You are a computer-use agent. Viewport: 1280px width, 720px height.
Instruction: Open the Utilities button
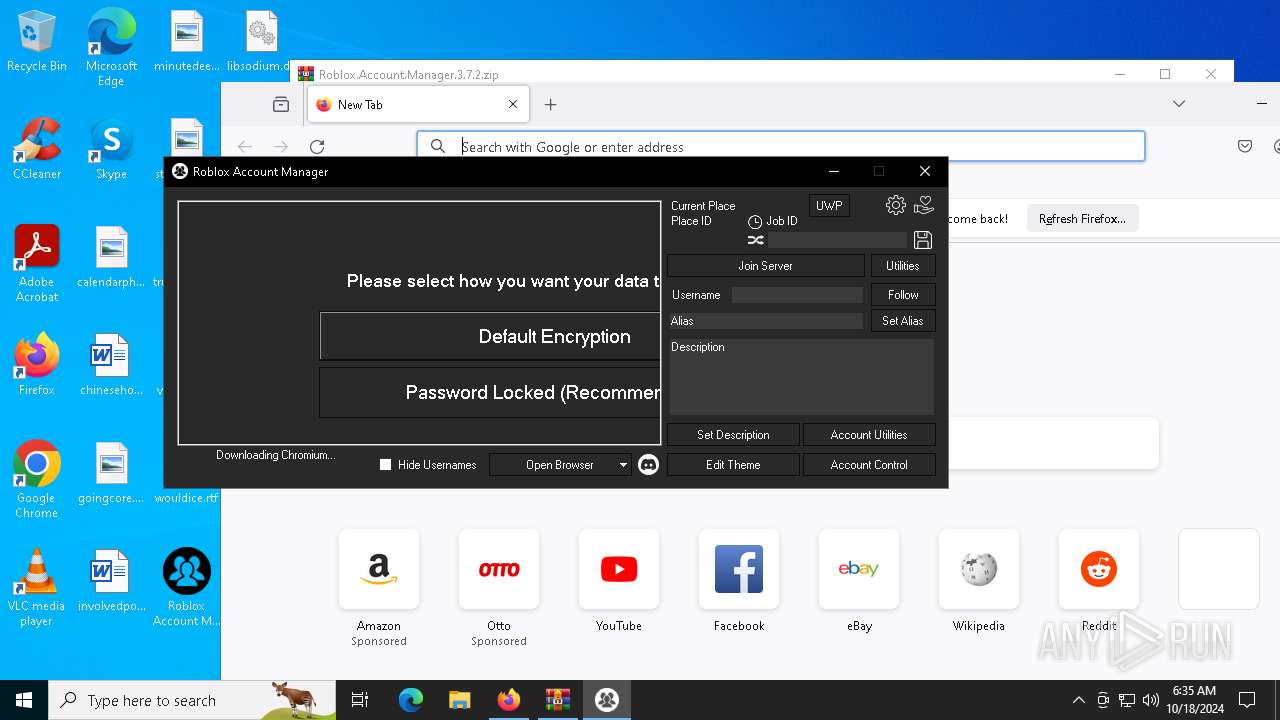click(903, 265)
